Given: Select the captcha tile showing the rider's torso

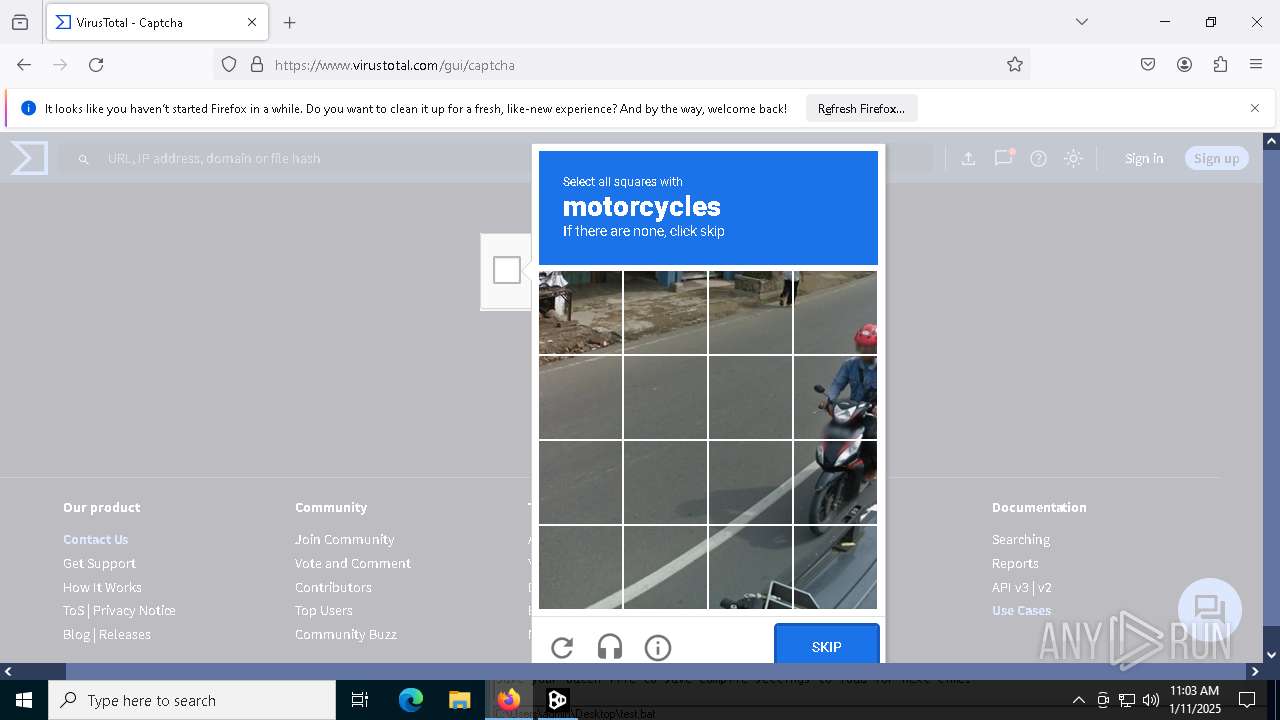Looking at the screenshot, I should [x=835, y=397].
